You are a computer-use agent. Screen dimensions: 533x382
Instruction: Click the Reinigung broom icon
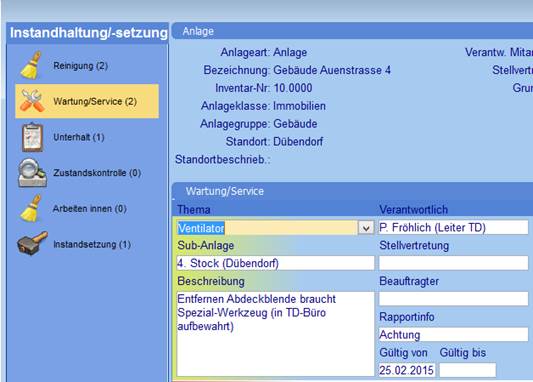[31, 66]
